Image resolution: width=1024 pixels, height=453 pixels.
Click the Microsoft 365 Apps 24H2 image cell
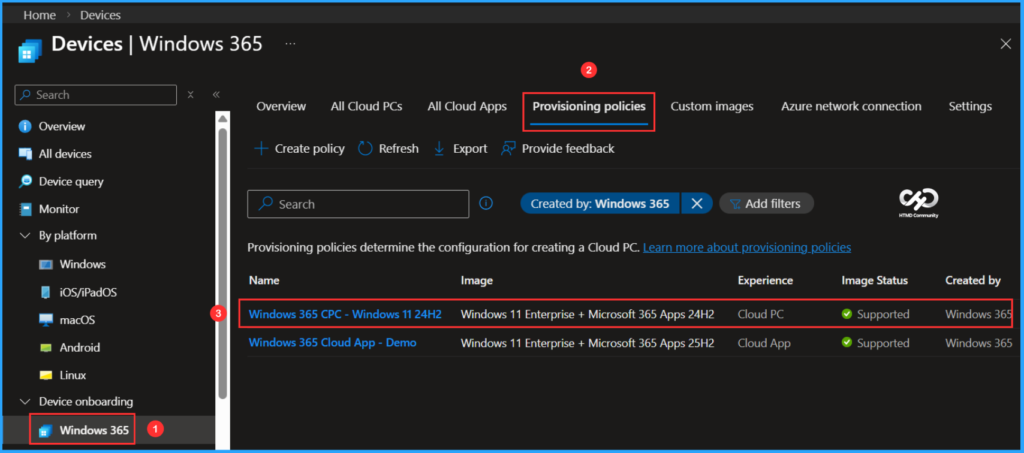click(587, 314)
